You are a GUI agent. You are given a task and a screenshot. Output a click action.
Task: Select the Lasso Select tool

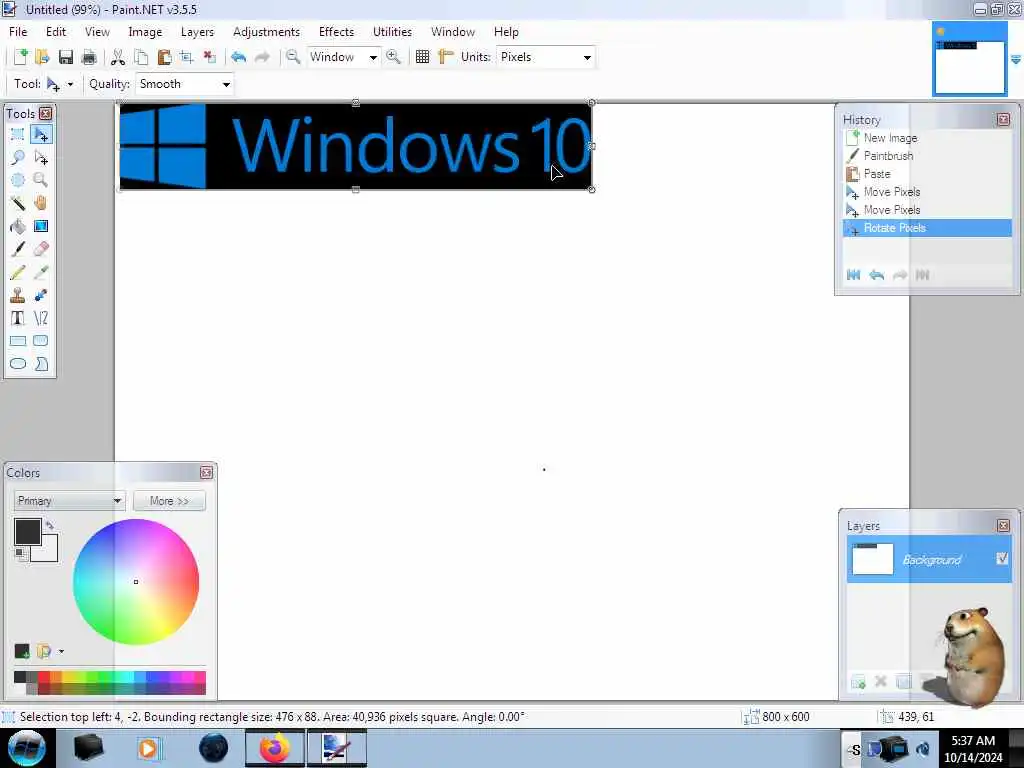point(18,157)
